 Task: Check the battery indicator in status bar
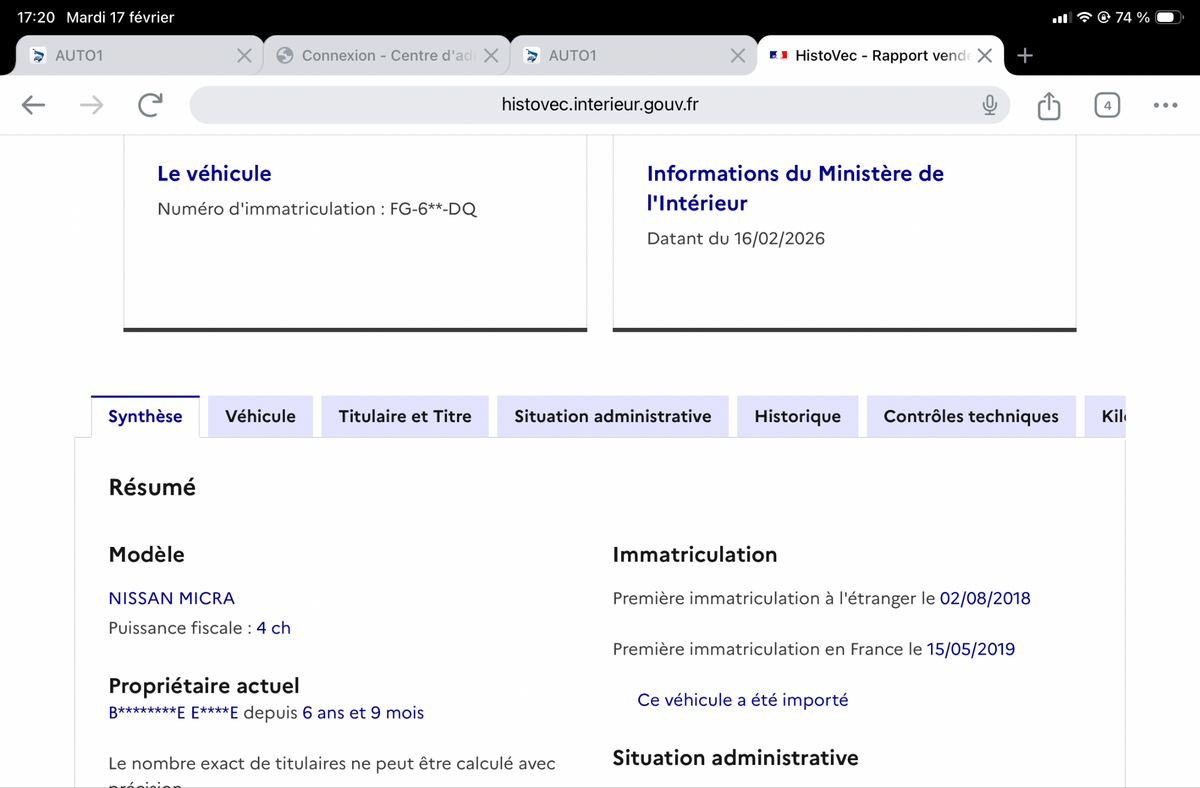click(1169, 18)
